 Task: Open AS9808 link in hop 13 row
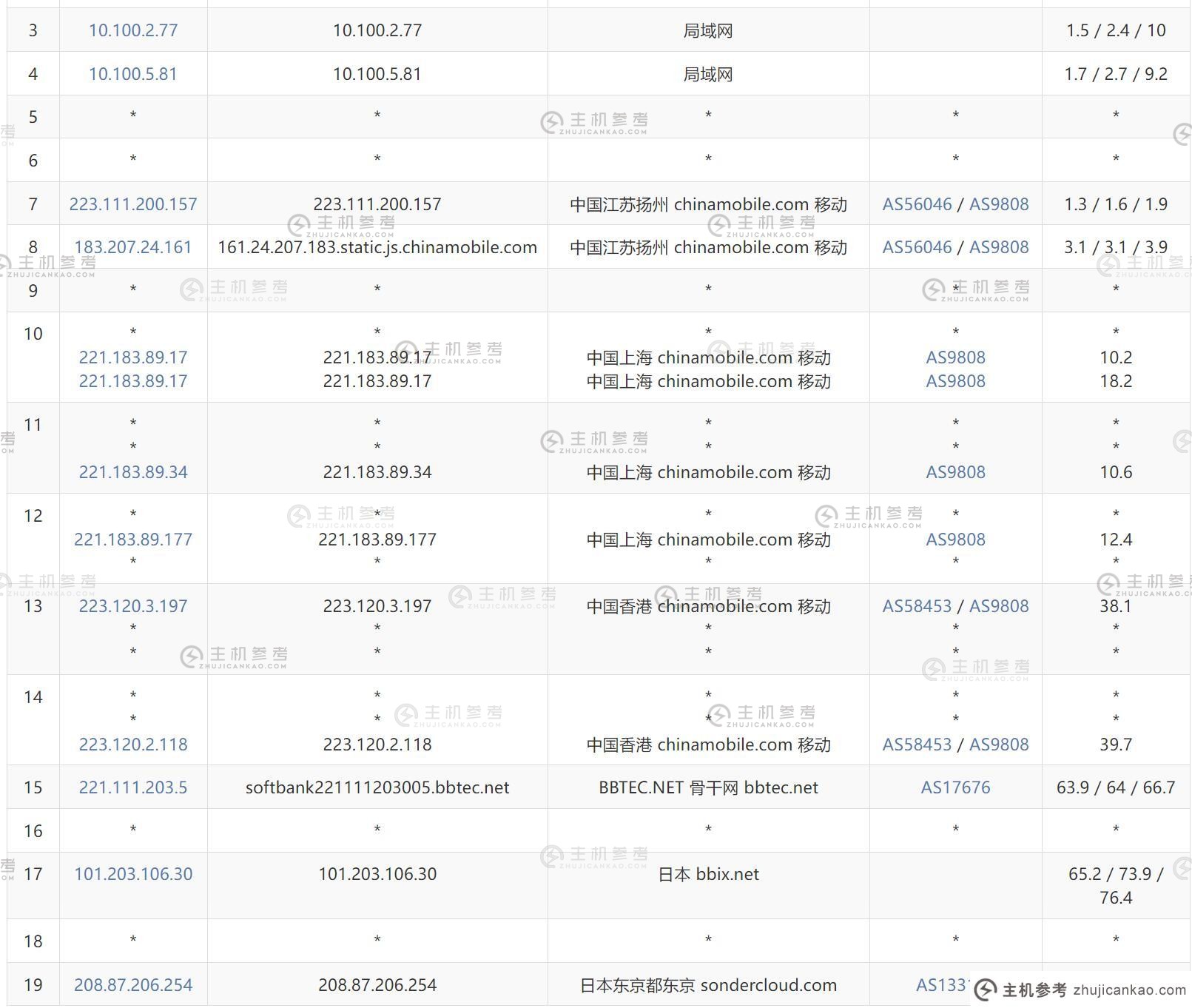point(999,606)
